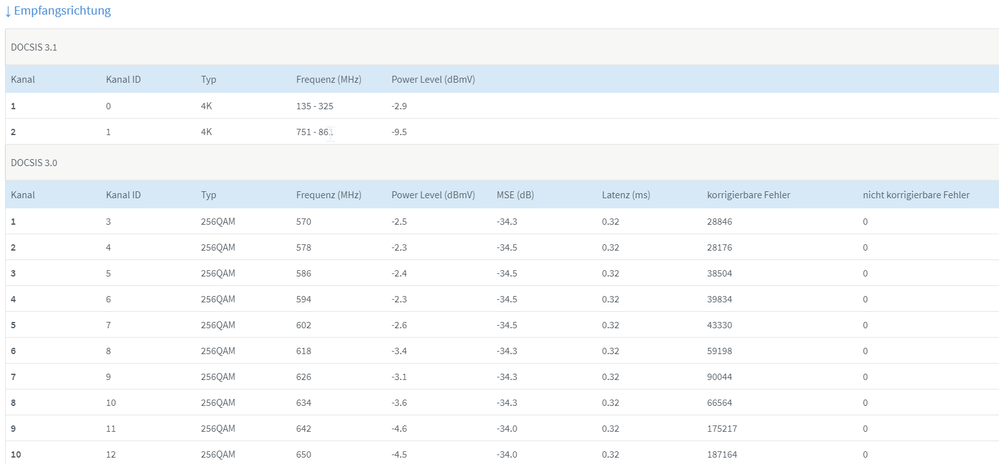Select frequency cell 594
The width and height of the screenshot is (999, 464).
point(304,299)
